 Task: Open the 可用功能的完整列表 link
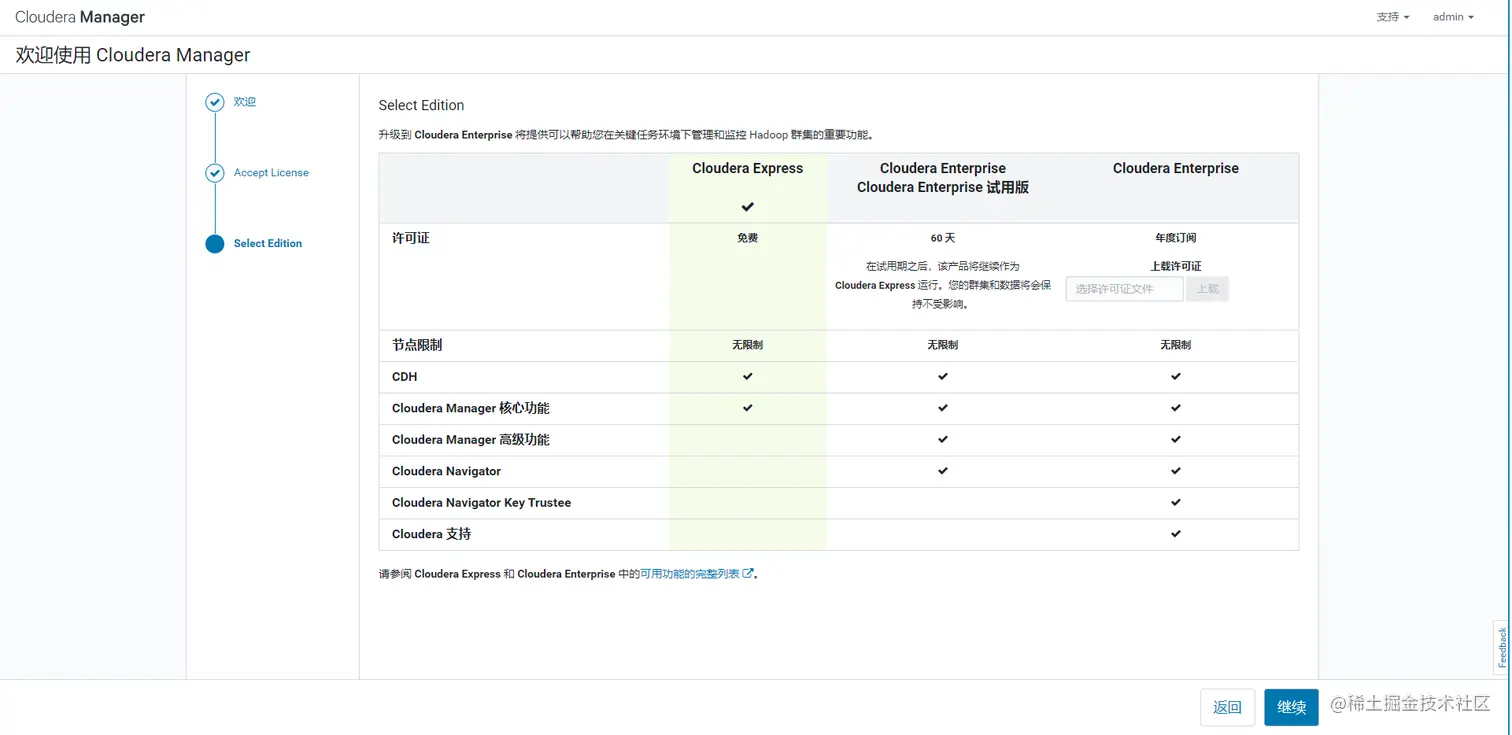pyautogui.click(x=690, y=574)
